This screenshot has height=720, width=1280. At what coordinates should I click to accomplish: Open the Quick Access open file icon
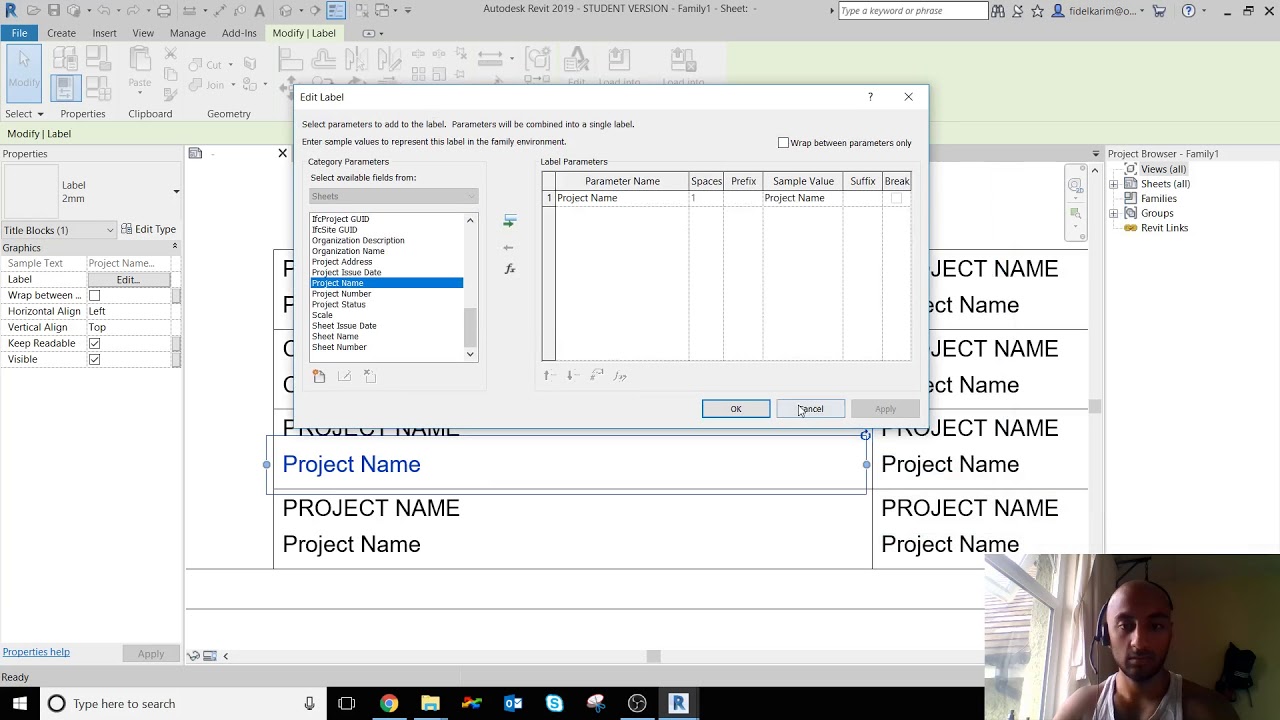33,10
